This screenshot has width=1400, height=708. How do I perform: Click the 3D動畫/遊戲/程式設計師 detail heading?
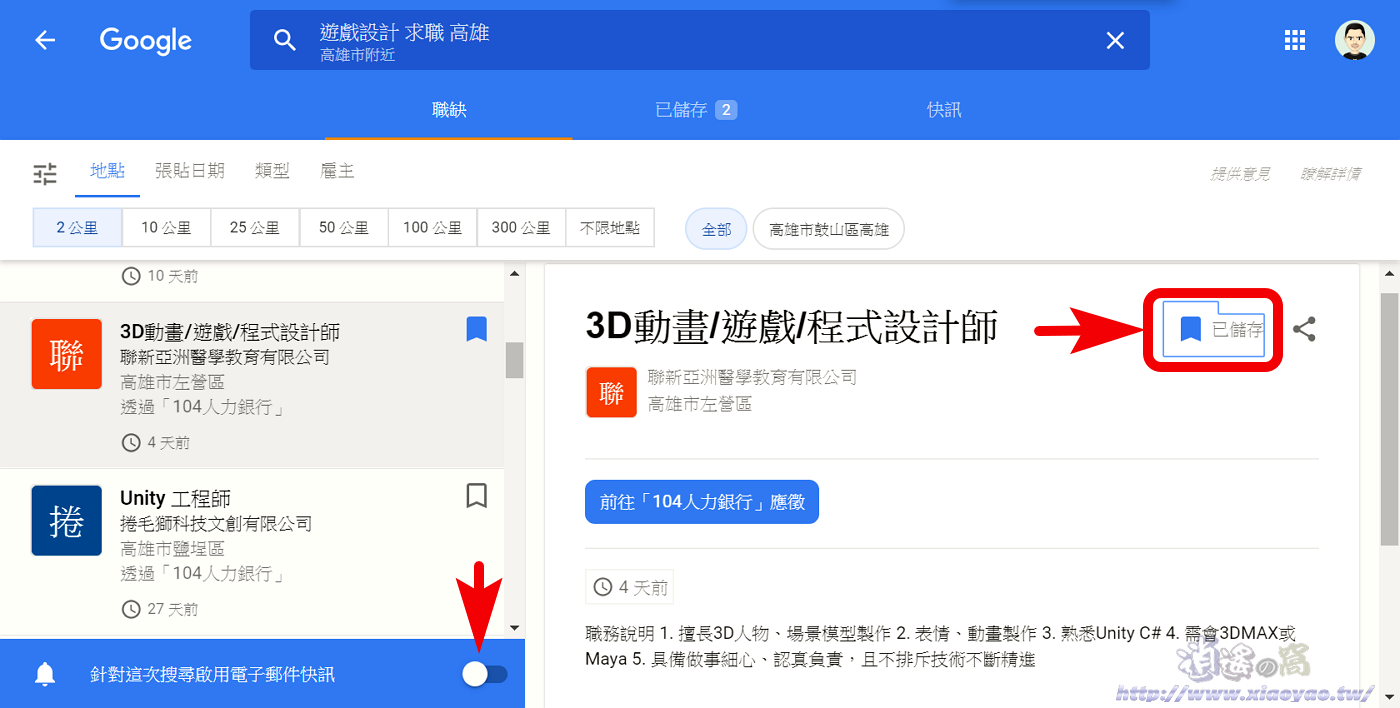point(791,327)
